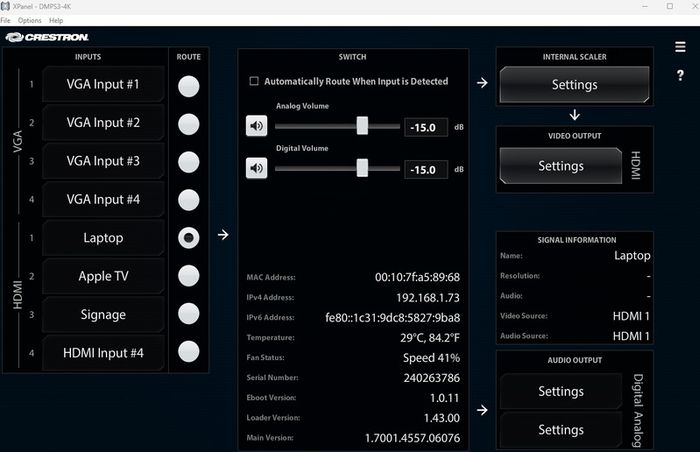Click the Digital Volume -15.0 dB field

426,170
